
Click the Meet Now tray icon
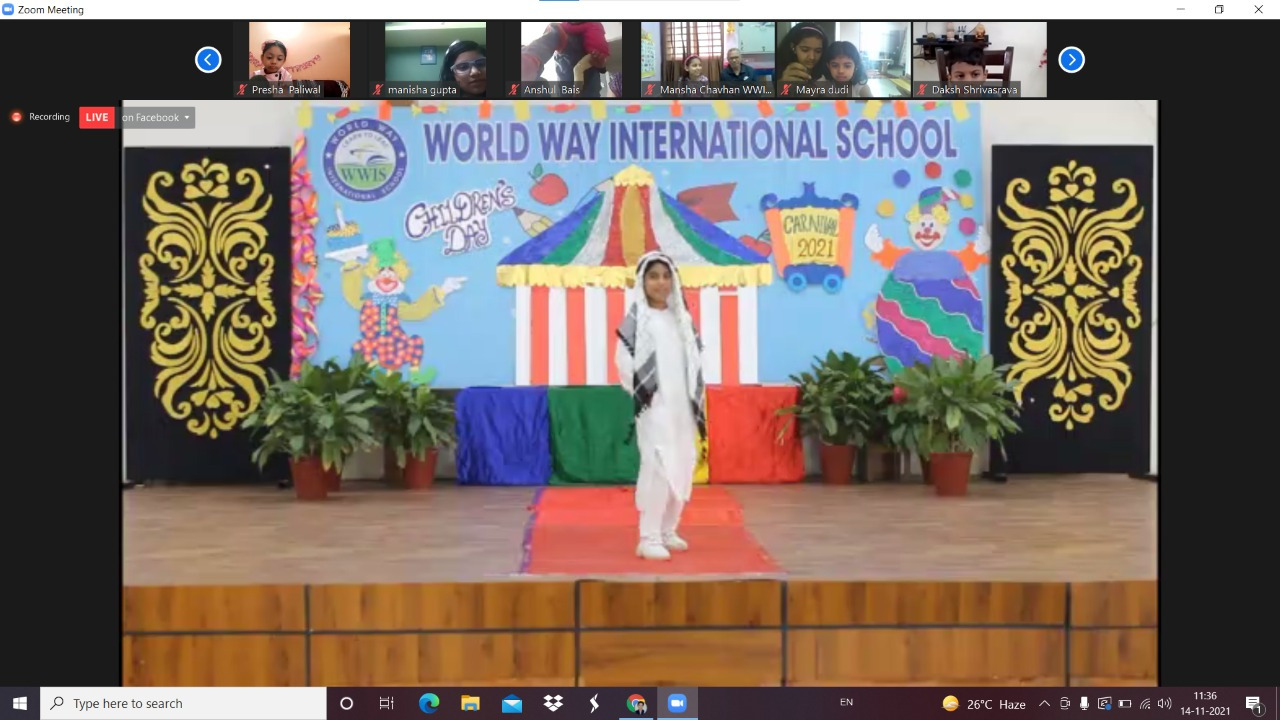pos(1065,704)
